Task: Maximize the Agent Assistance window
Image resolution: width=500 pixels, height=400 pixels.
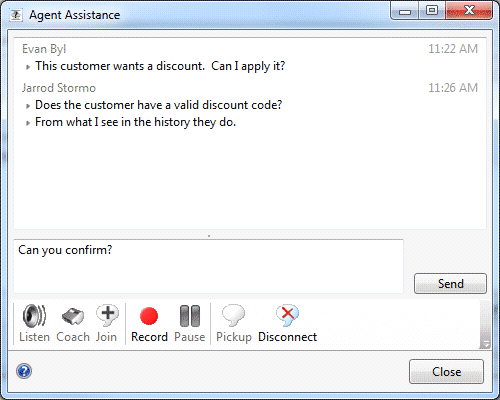Action: pyautogui.click(x=432, y=11)
